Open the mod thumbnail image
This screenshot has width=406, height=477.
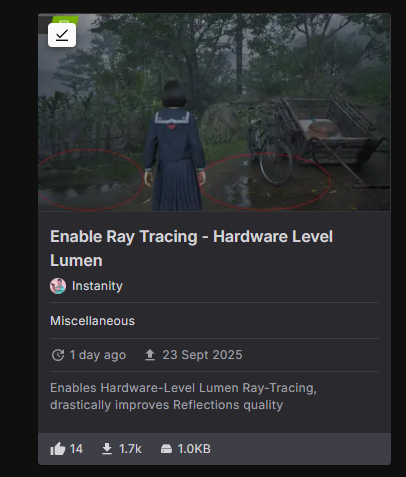pyautogui.click(x=214, y=112)
